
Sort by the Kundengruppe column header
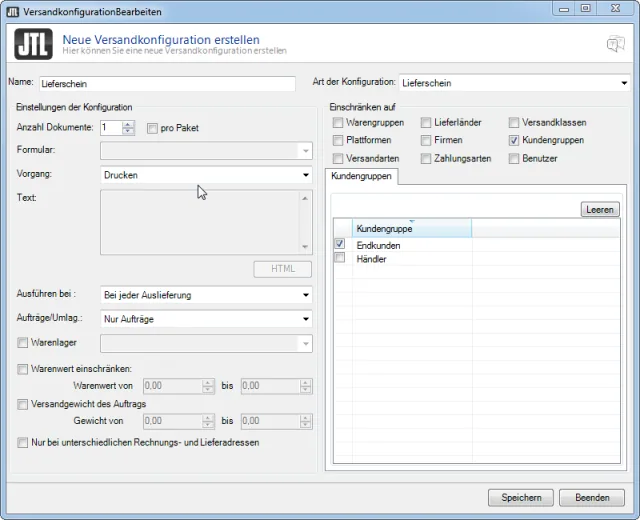(412, 228)
